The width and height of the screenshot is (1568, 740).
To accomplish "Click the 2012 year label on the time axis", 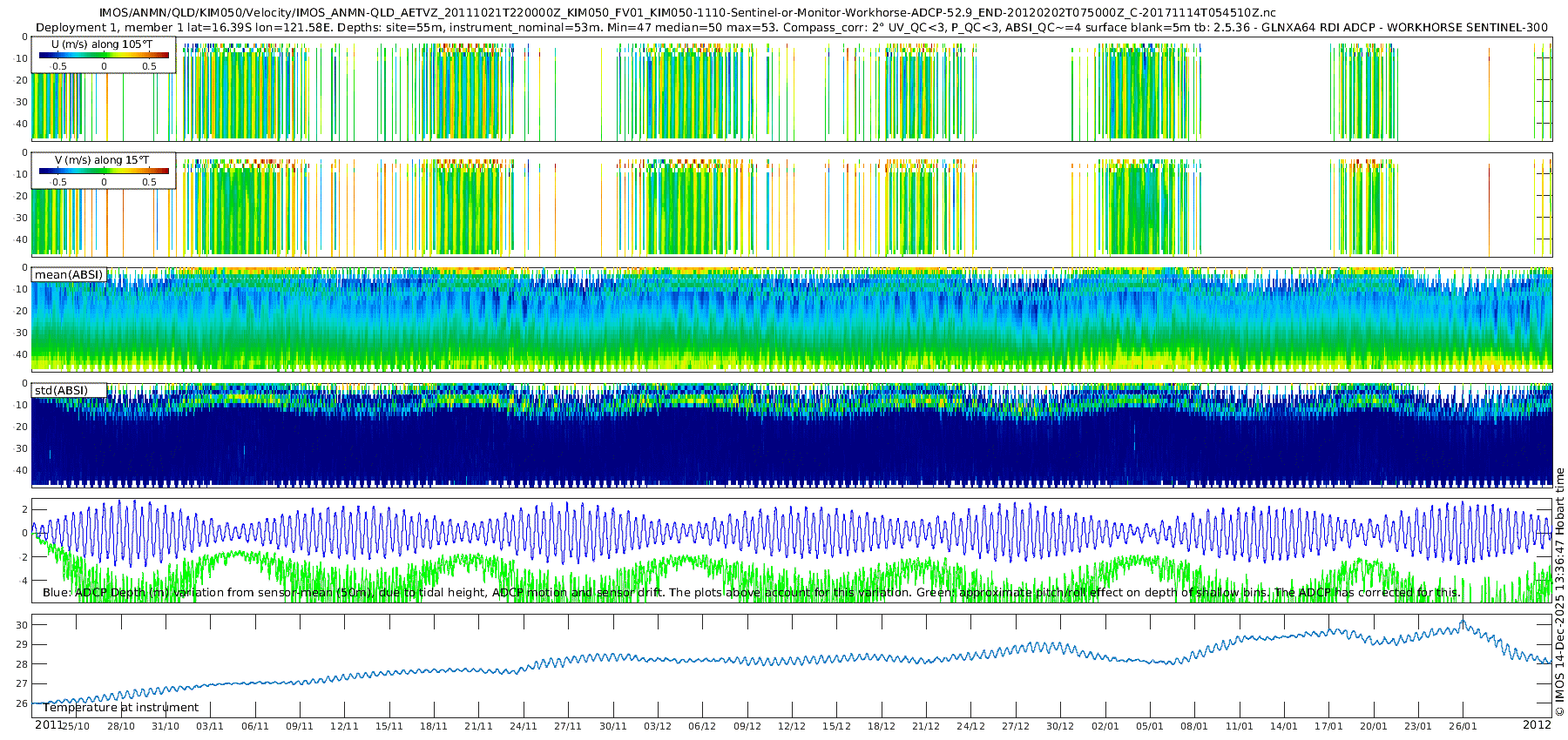I will [x=1537, y=725].
